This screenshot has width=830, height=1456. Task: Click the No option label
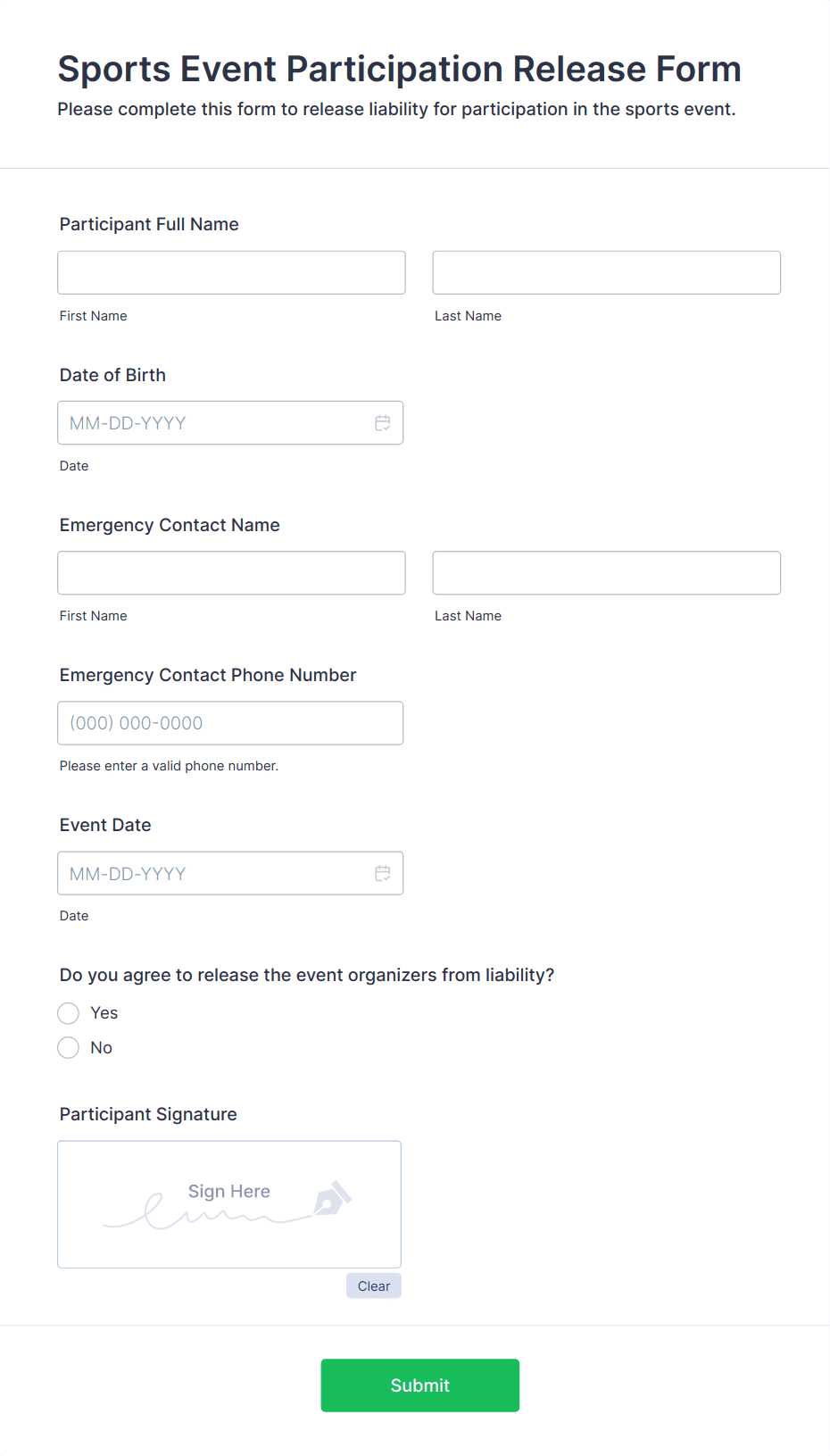102,1048
